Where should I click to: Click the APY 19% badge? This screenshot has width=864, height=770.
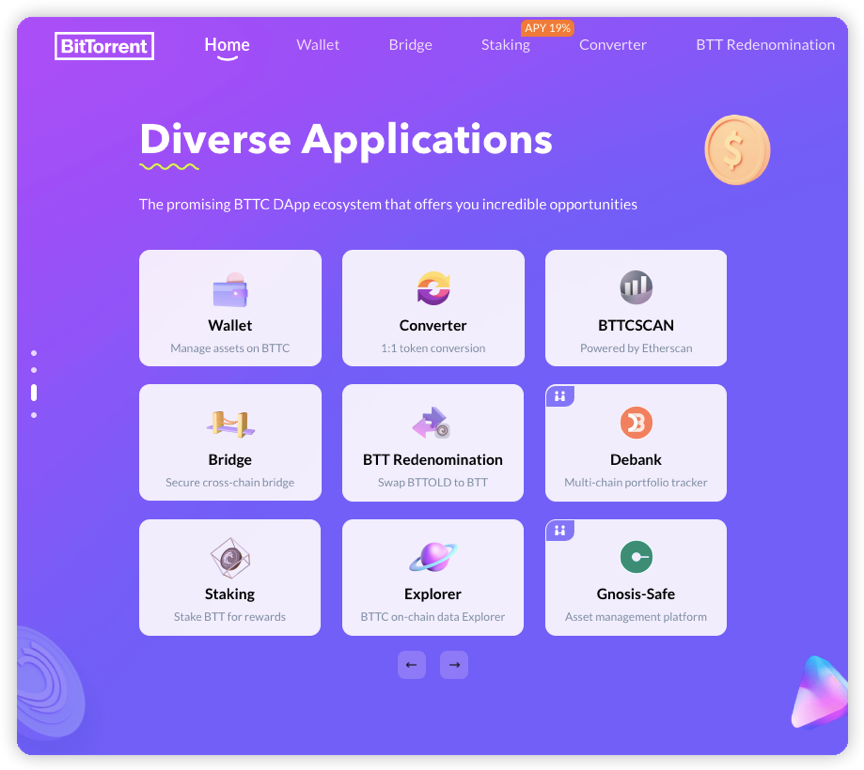pos(548,28)
